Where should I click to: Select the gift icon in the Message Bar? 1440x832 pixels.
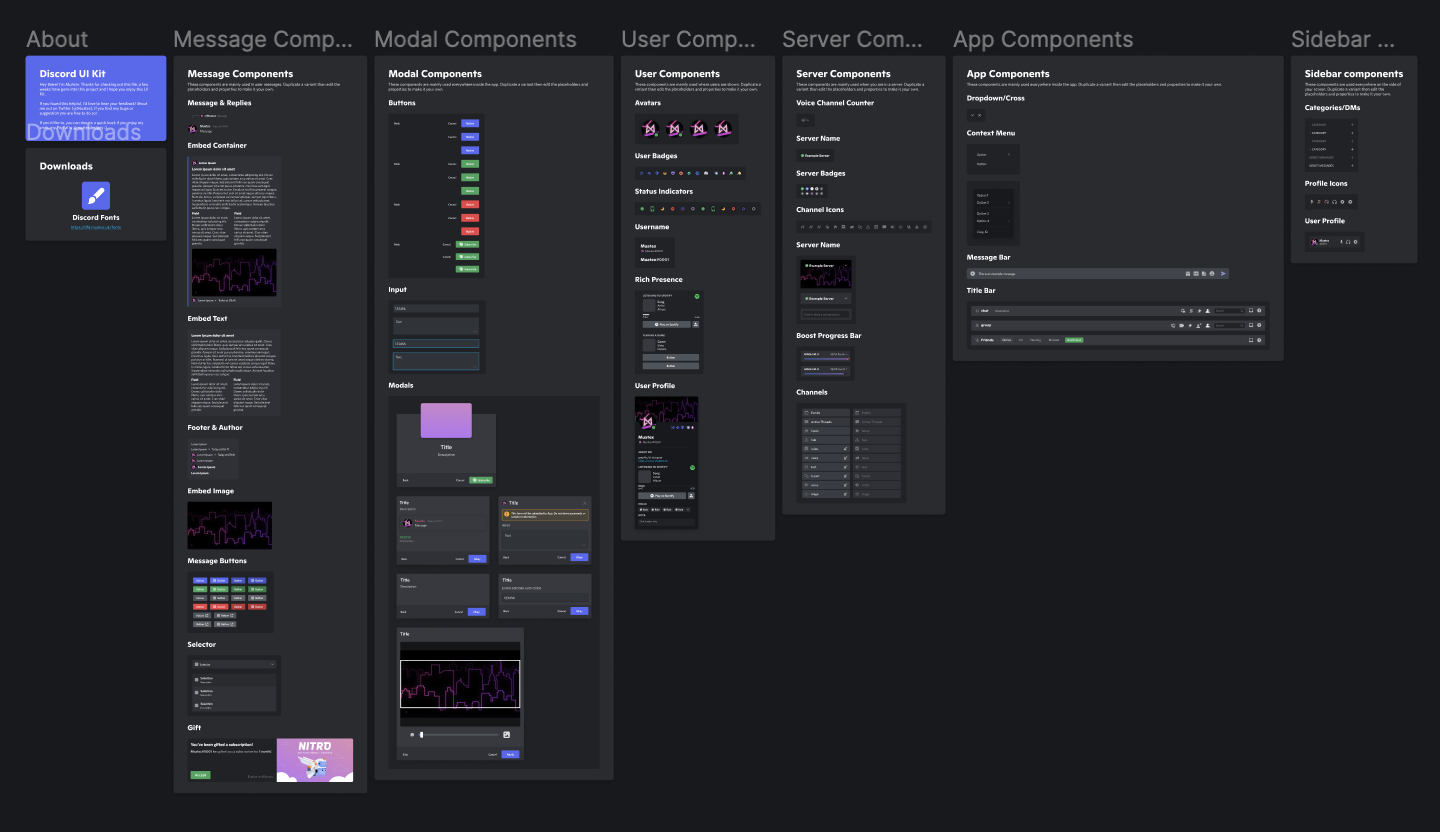click(1188, 273)
